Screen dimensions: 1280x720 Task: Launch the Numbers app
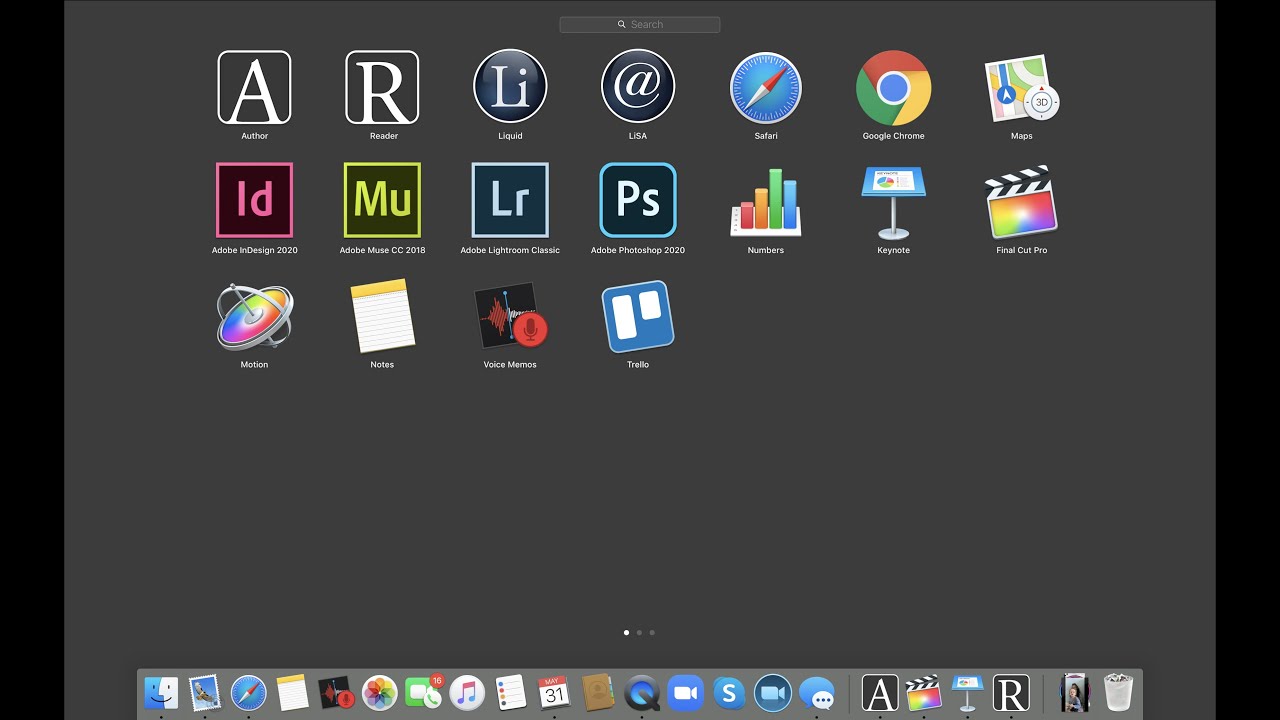pyautogui.click(x=766, y=202)
